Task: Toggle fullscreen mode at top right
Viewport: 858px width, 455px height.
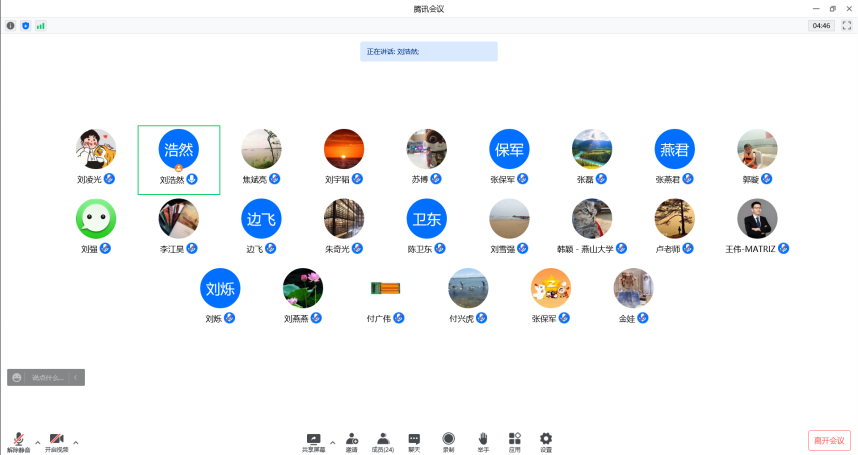Action: [x=846, y=25]
